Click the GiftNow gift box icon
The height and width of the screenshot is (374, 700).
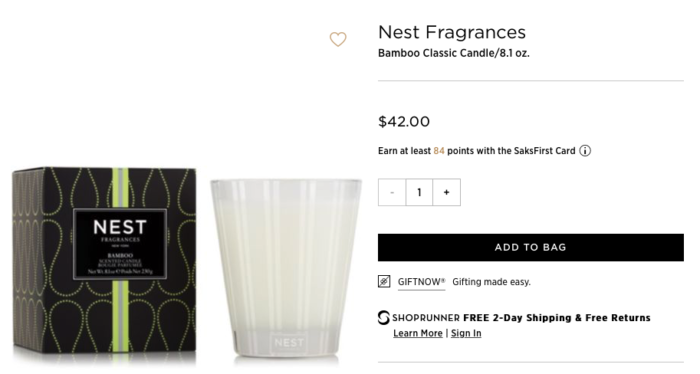pyautogui.click(x=384, y=282)
